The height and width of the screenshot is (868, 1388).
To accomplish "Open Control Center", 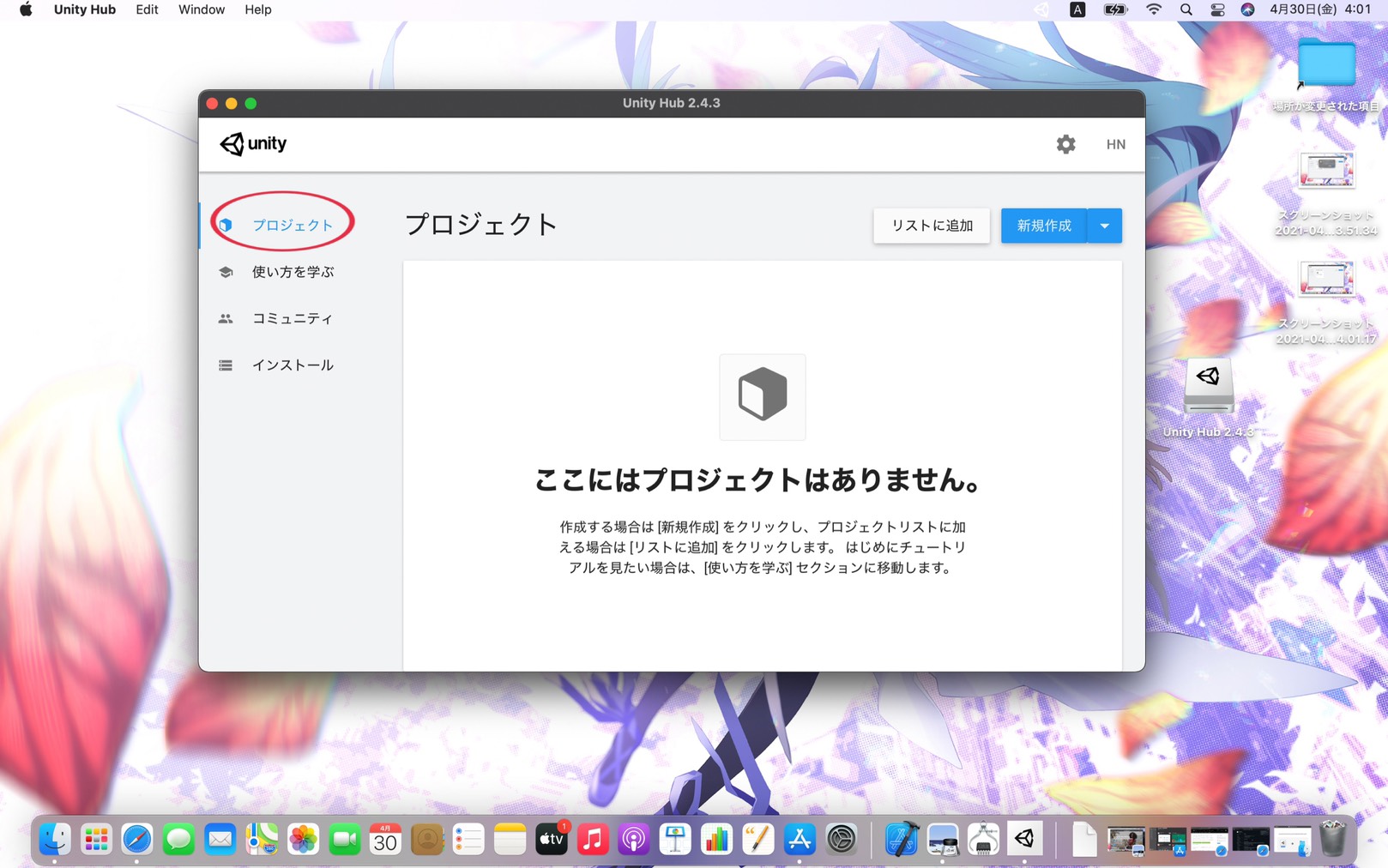I will pos(1217,9).
